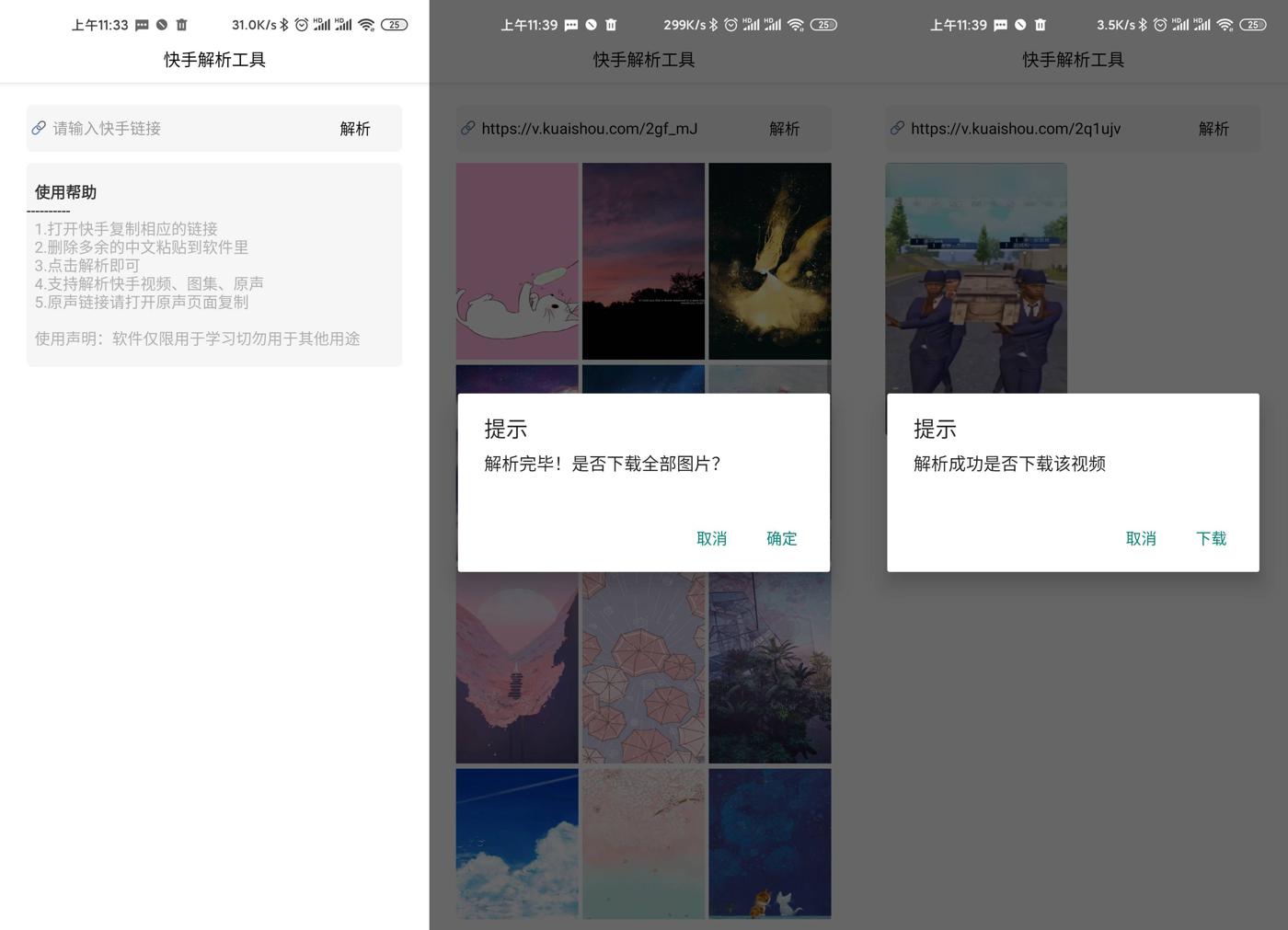Confirm with 确定 to download all images
Image resolution: width=1288 pixels, height=930 pixels.
(x=781, y=538)
